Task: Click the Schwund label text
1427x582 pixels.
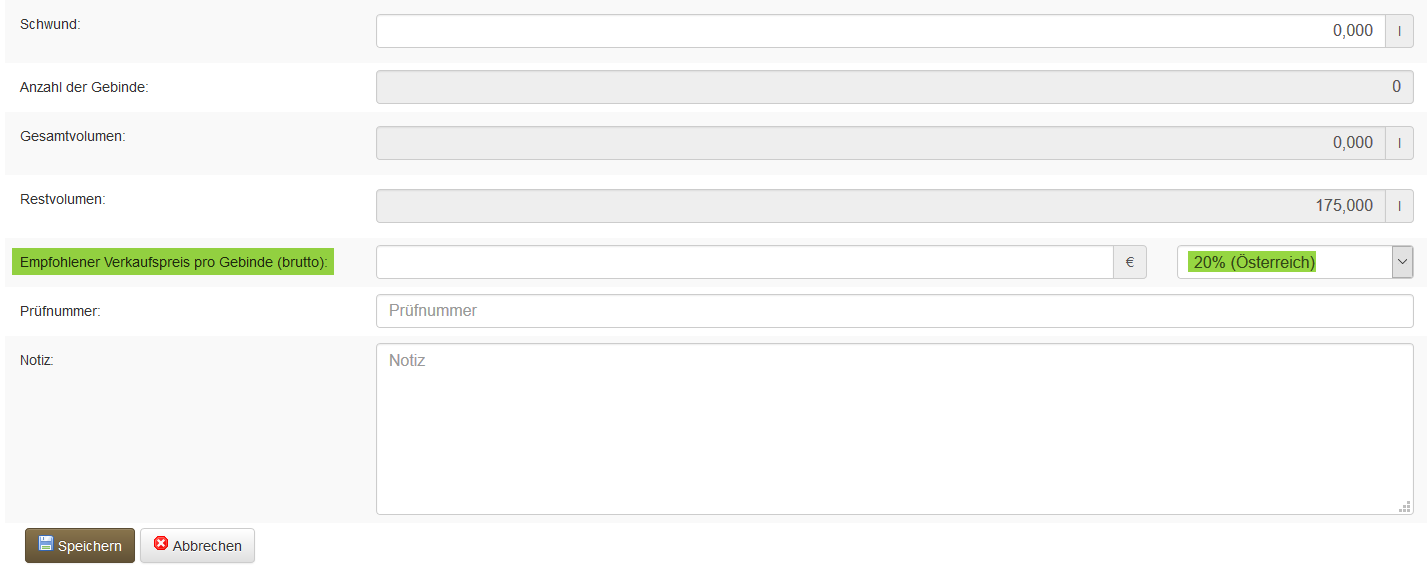Action: click(x=50, y=24)
